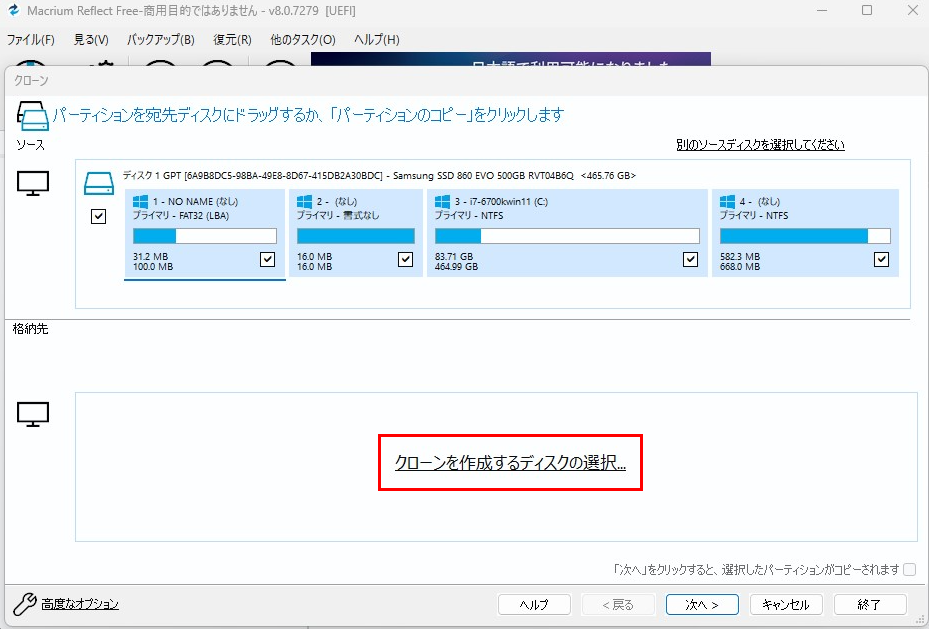Click the Macrium Reflect title bar icon

12,10
